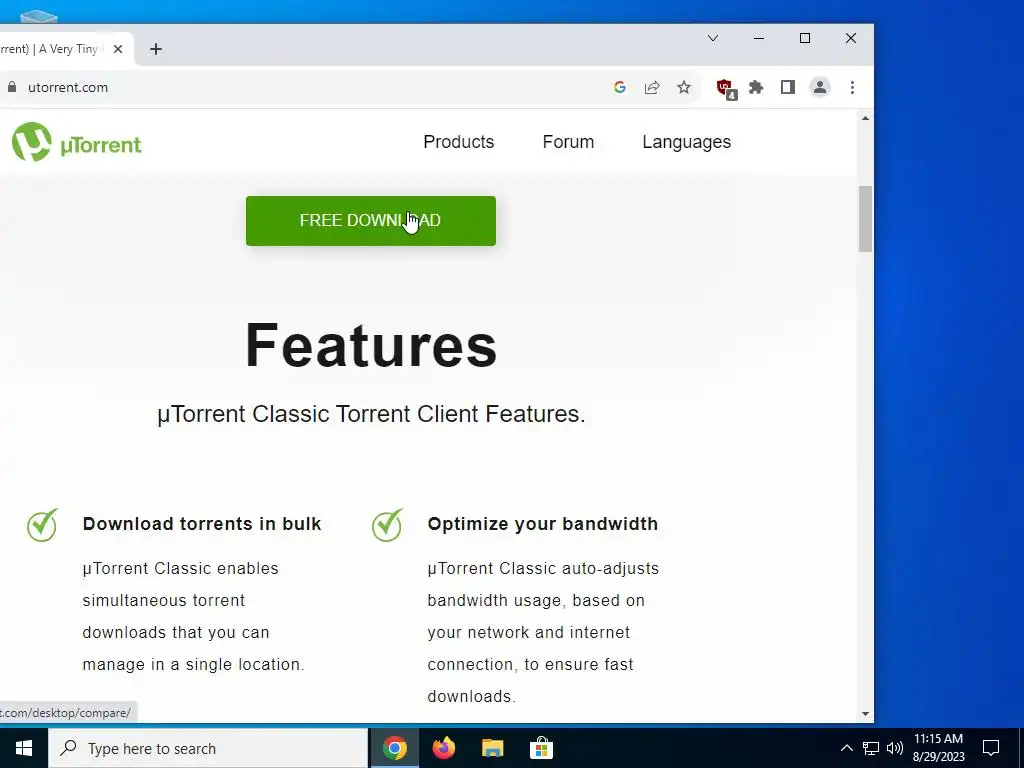The image size is (1024, 768).
Task: Open the Chrome profile icon
Action: pyautogui.click(x=820, y=87)
